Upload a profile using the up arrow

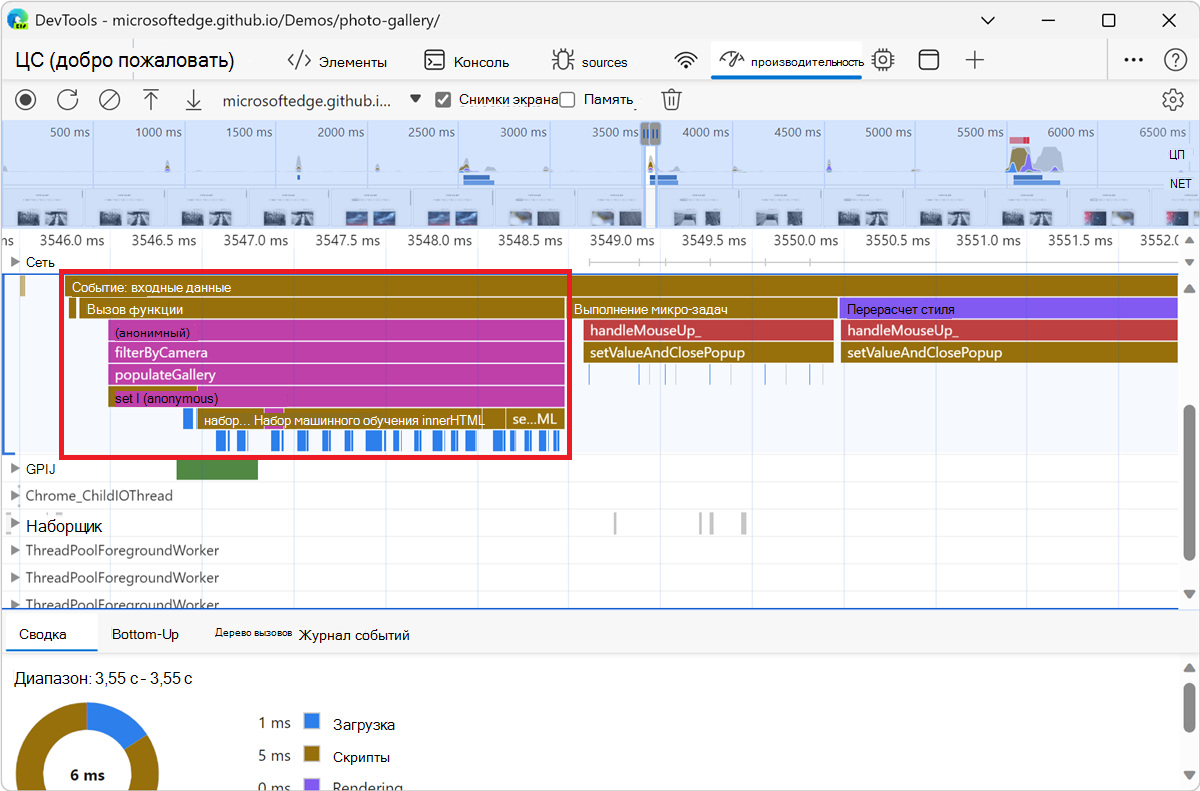coord(151,100)
